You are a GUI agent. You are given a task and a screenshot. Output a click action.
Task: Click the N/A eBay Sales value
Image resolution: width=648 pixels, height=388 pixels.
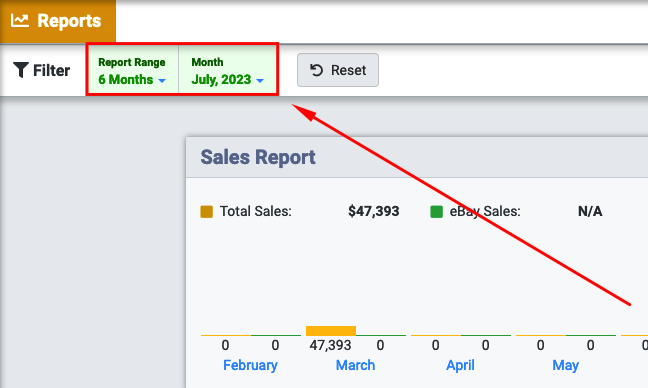[x=590, y=212]
